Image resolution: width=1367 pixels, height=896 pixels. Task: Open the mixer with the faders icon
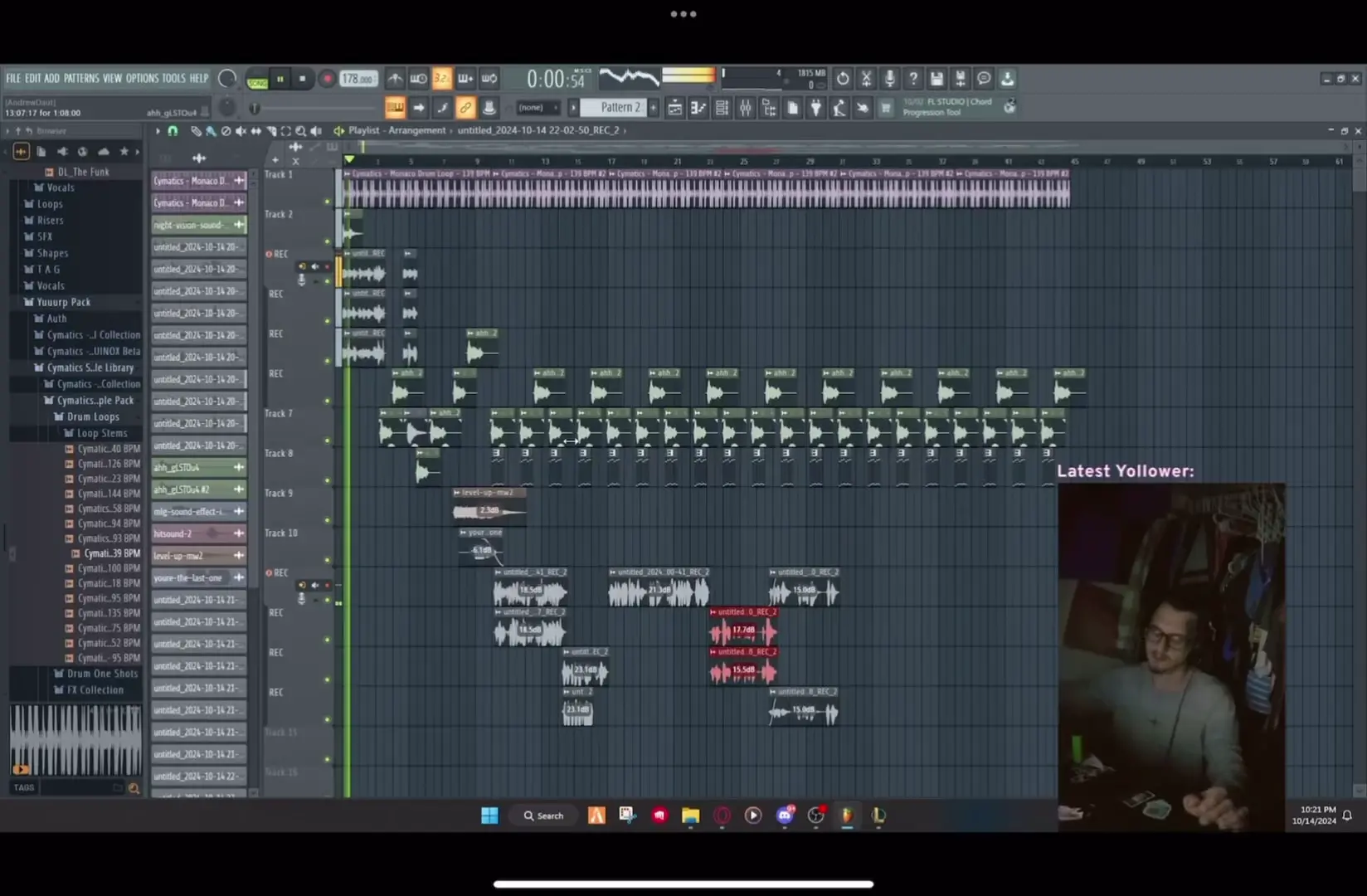tap(746, 108)
